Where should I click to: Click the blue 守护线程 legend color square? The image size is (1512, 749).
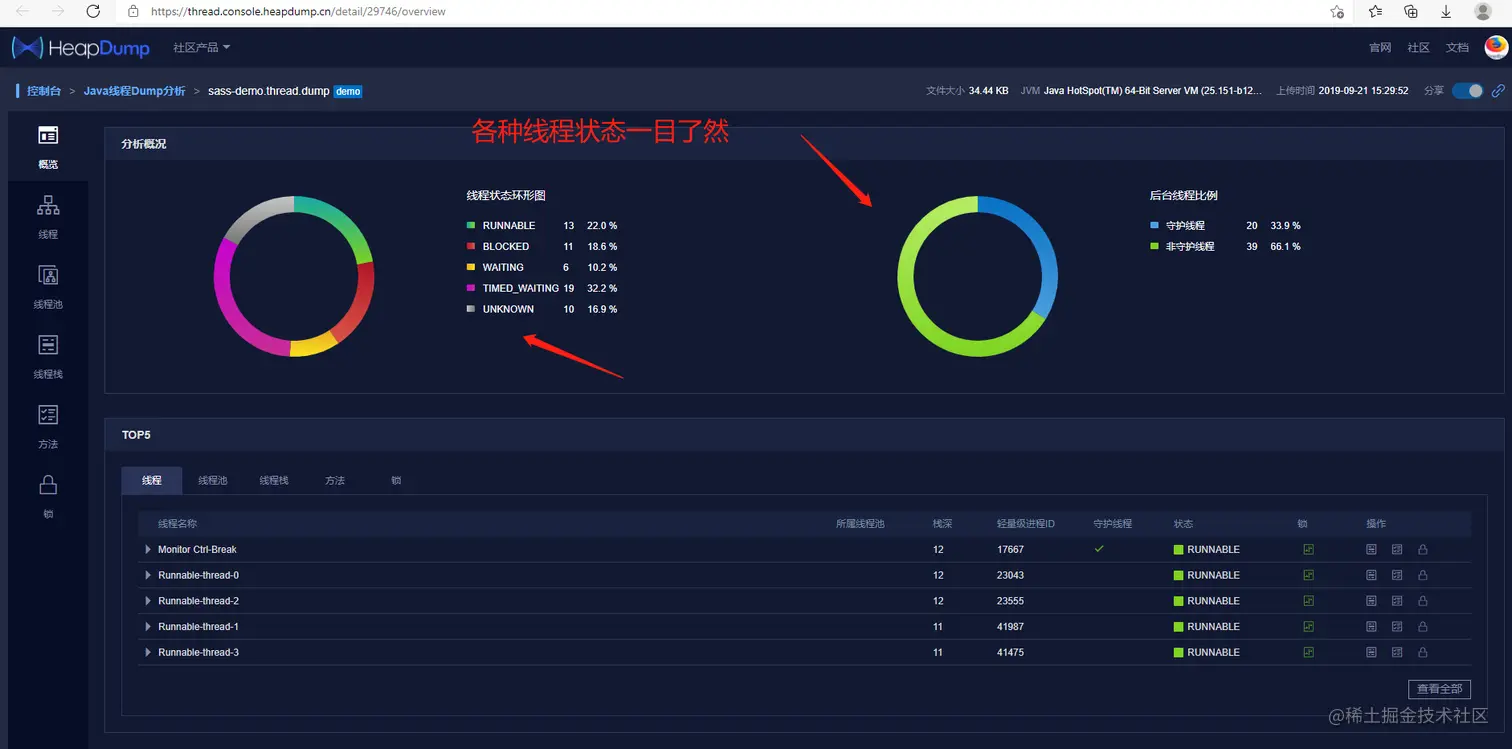(x=1153, y=225)
